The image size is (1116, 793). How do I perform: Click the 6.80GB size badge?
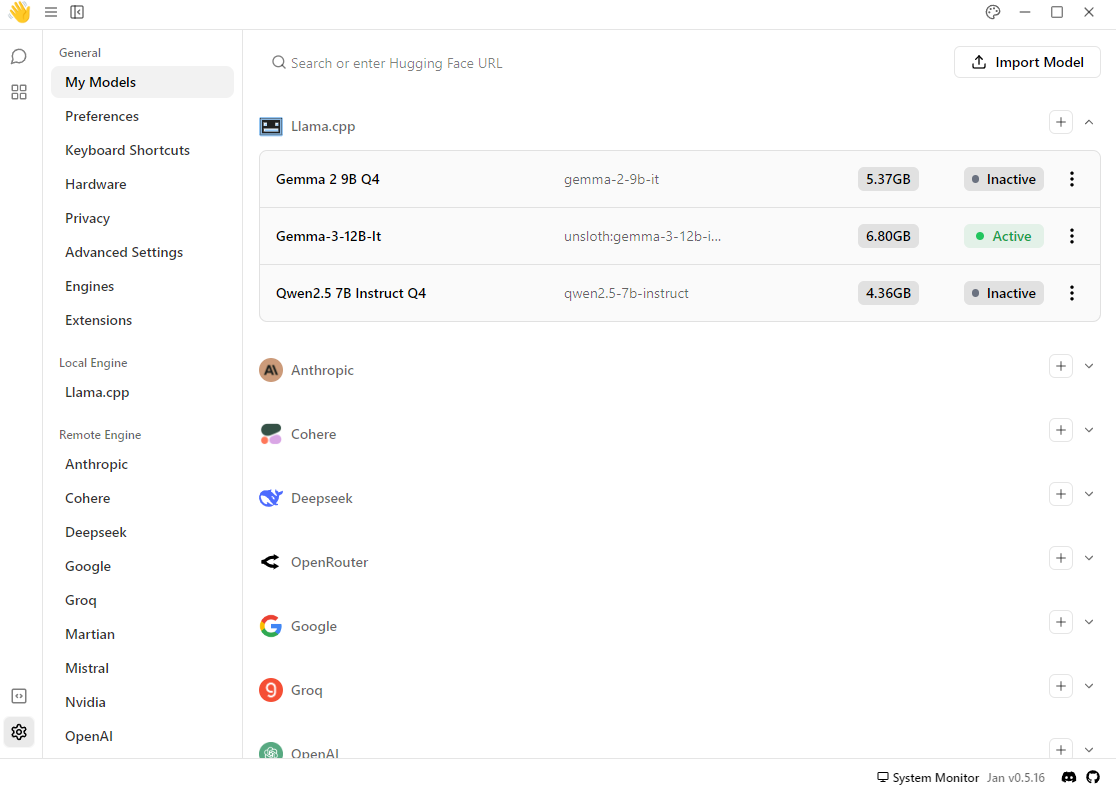(x=888, y=236)
